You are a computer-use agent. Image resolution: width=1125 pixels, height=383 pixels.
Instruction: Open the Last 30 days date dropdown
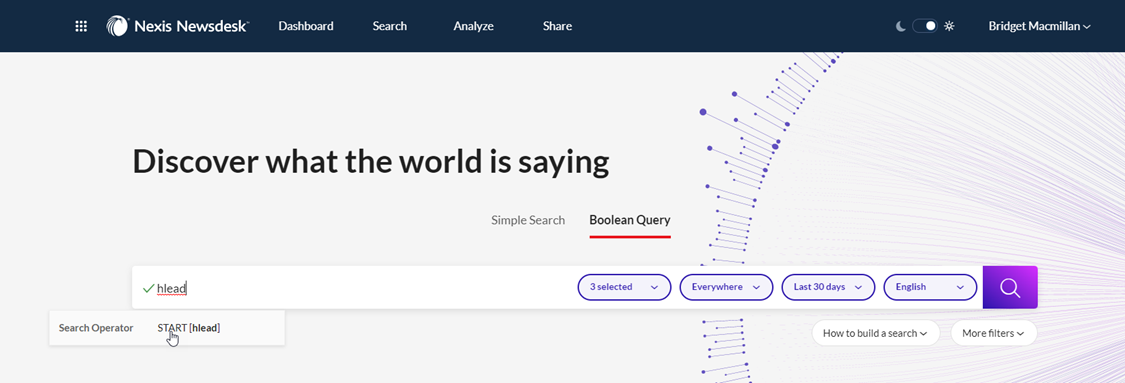click(x=828, y=287)
